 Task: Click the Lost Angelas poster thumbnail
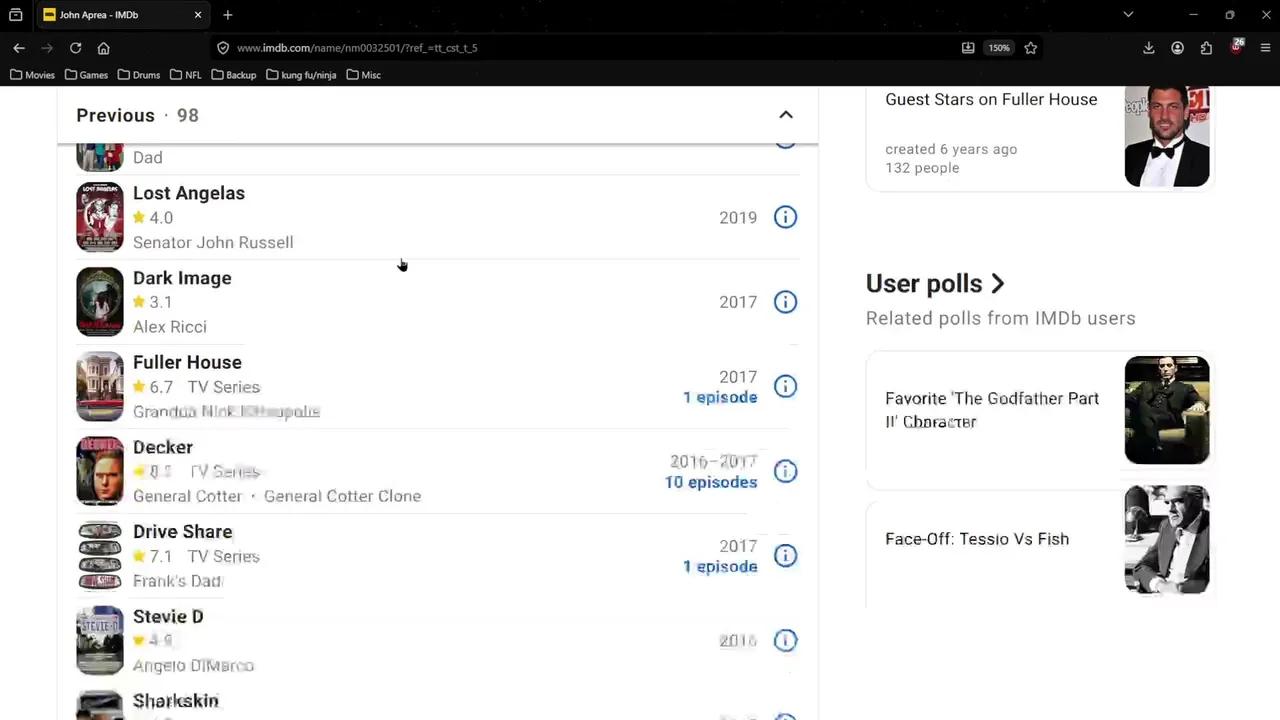pyautogui.click(x=100, y=217)
